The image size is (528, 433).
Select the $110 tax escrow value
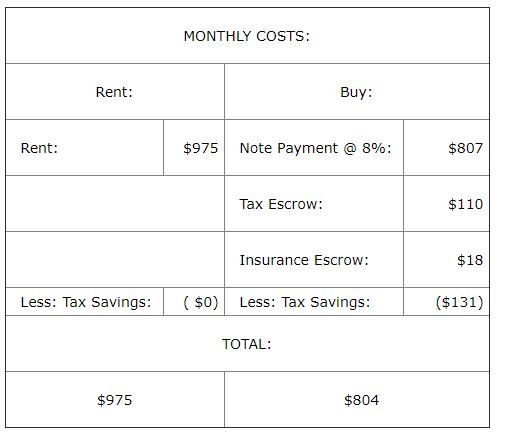click(x=465, y=204)
